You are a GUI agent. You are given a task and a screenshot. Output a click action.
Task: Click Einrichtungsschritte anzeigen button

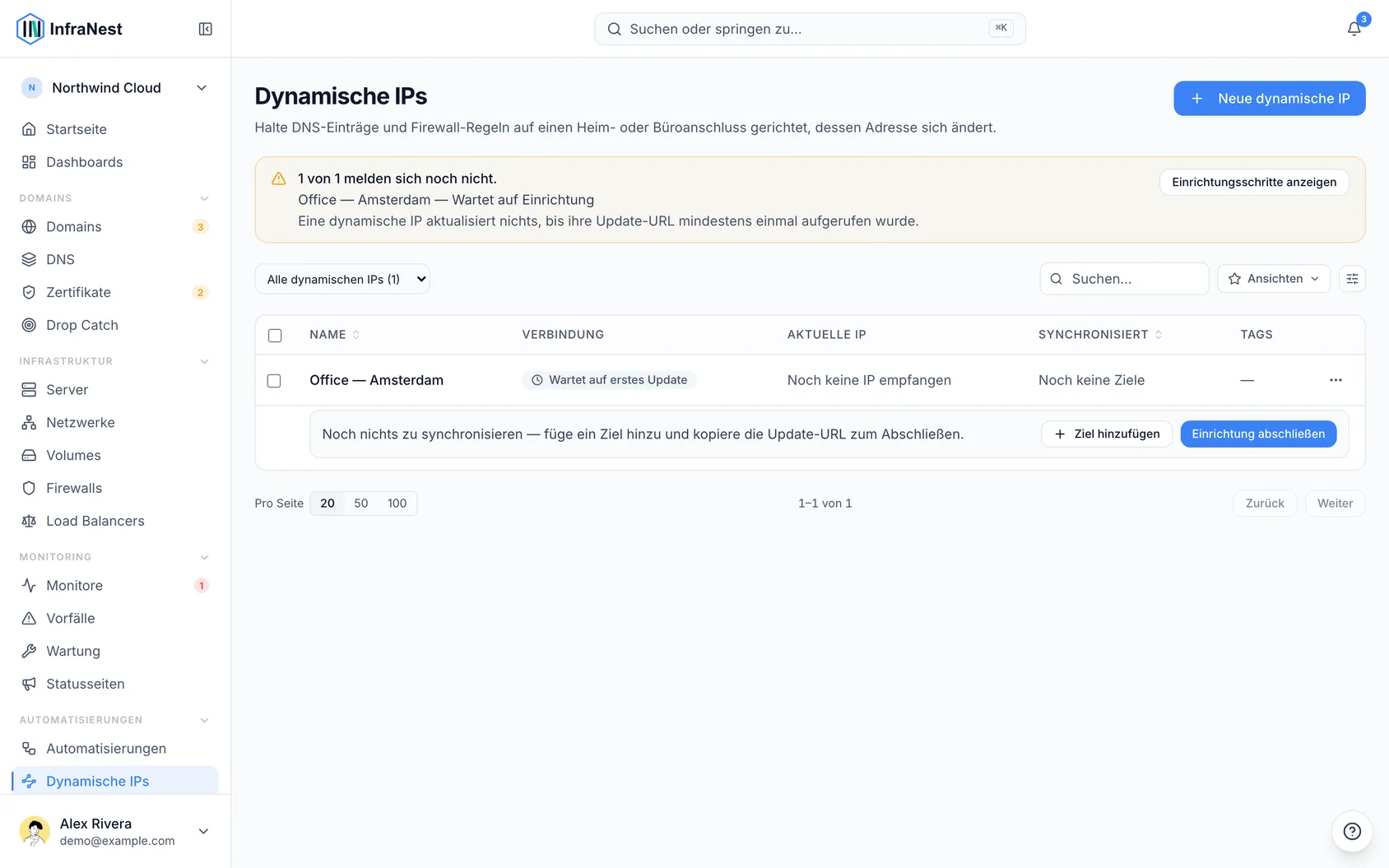pos(1254,182)
